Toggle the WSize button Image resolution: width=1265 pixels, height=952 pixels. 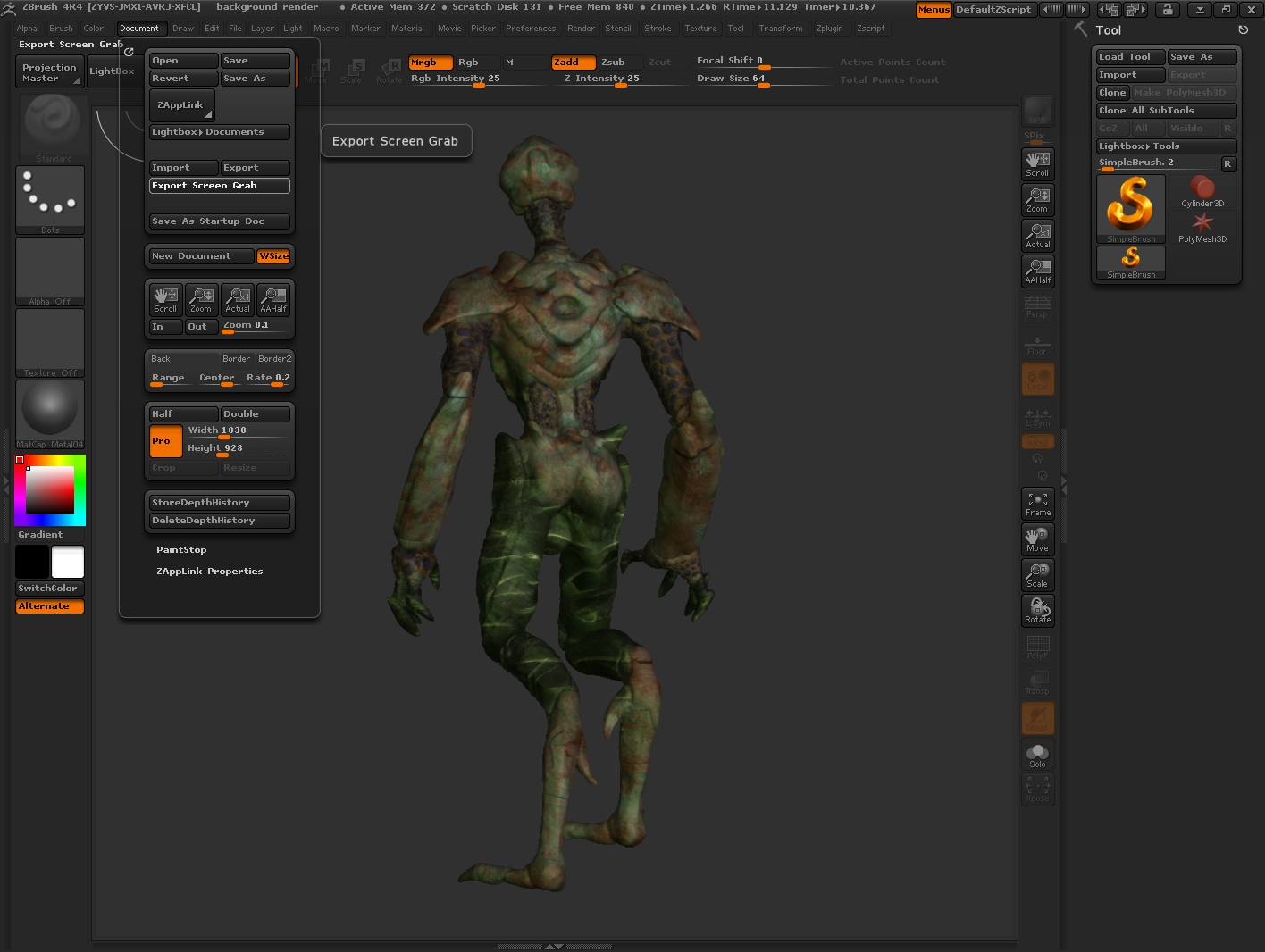273,256
